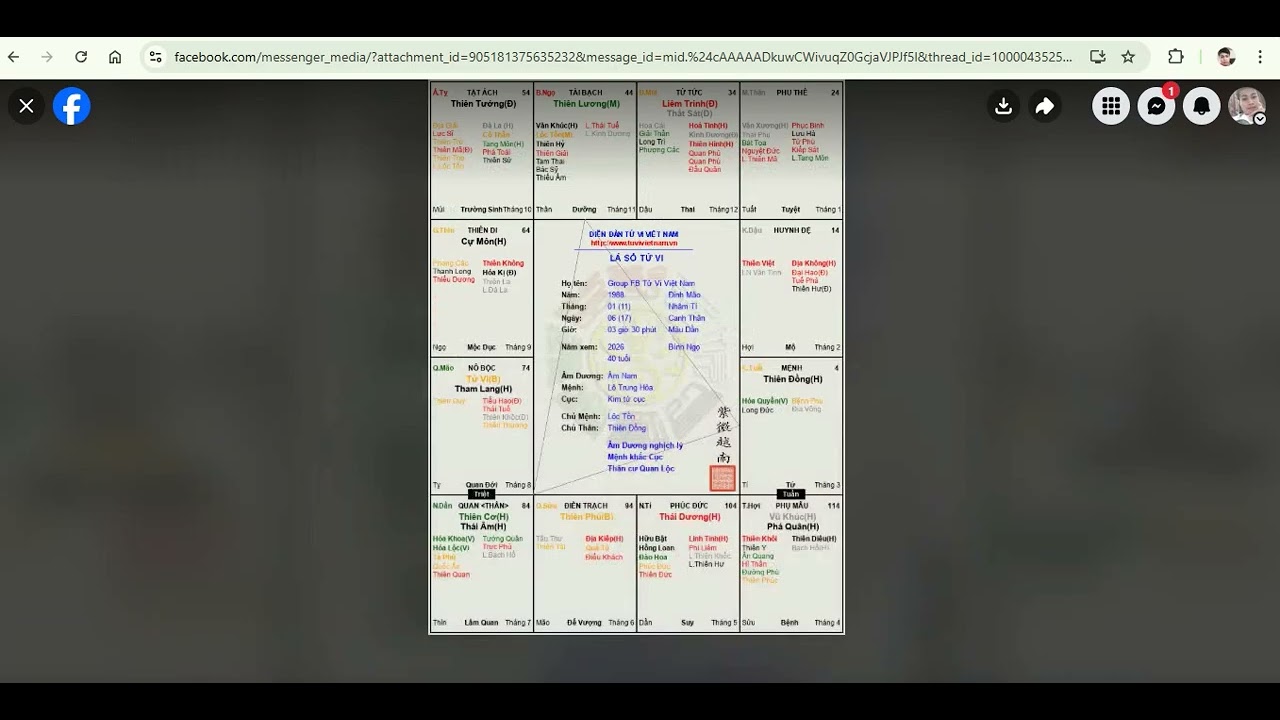Viewport: 1280px width, 720px height.
Task: Click the install app icon in address bar
Action: (x=1098, y=57)
